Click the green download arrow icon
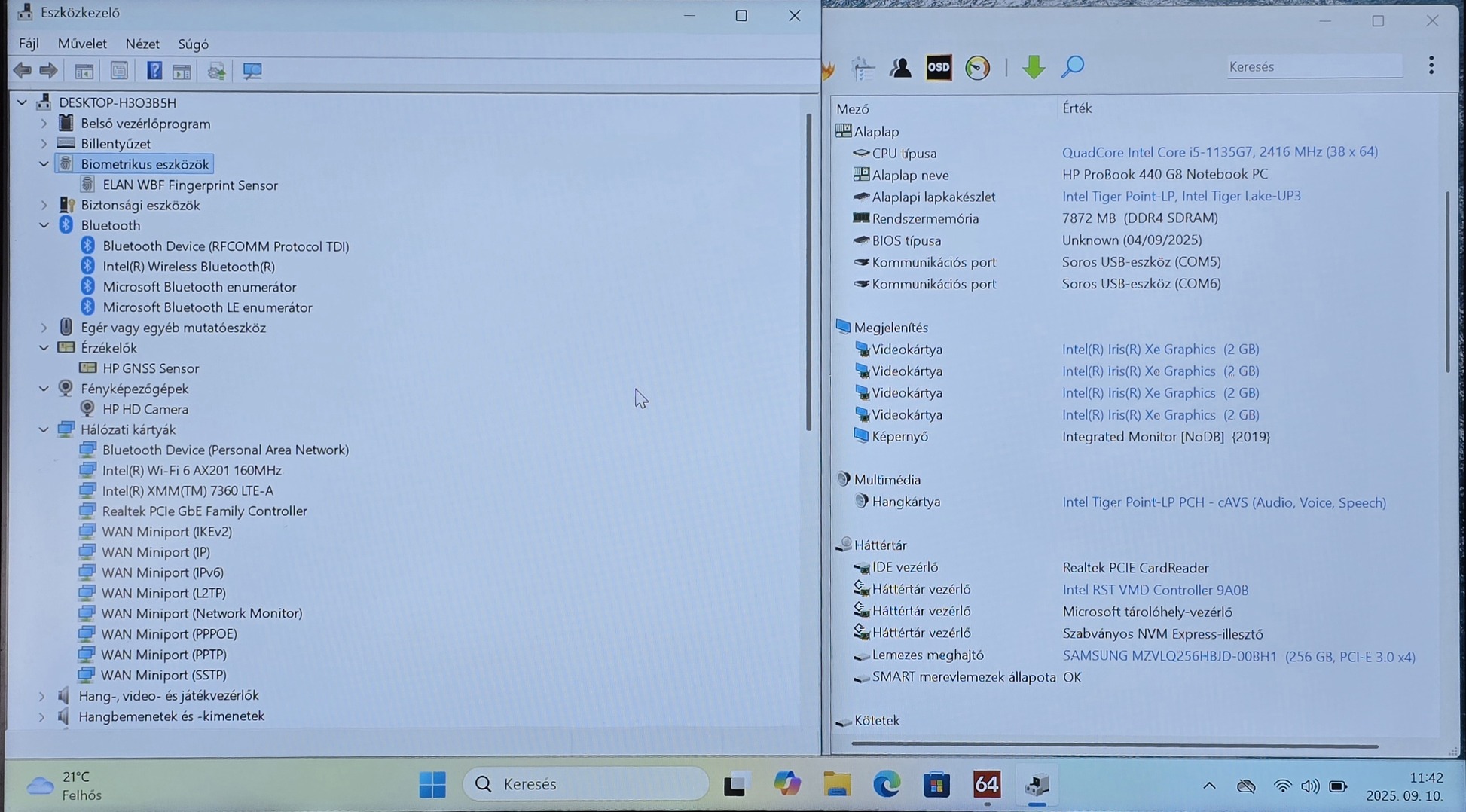Viewport: 1466px width, 812px height. (x=1034, y=68)
